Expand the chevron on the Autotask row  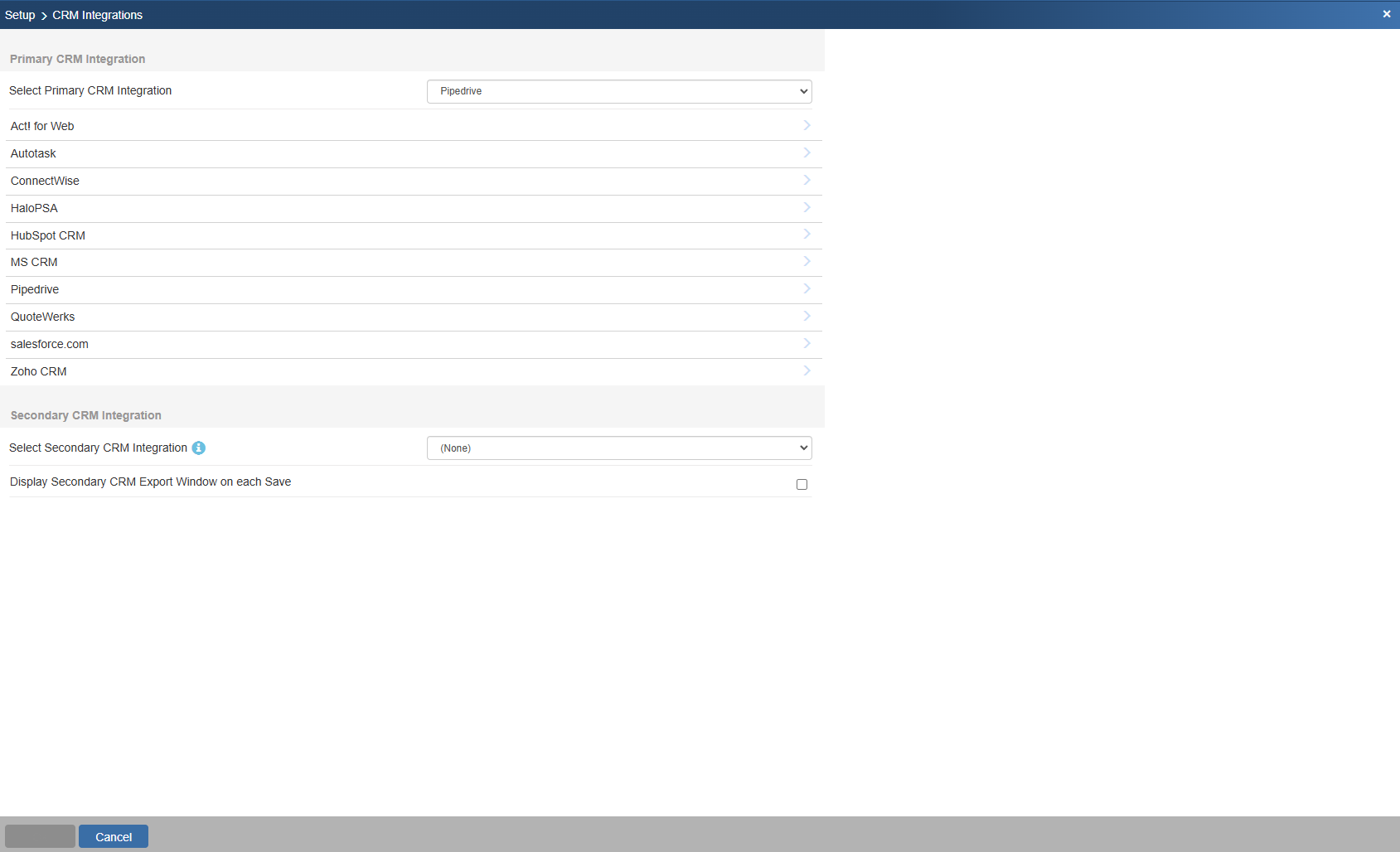[807, 152]
